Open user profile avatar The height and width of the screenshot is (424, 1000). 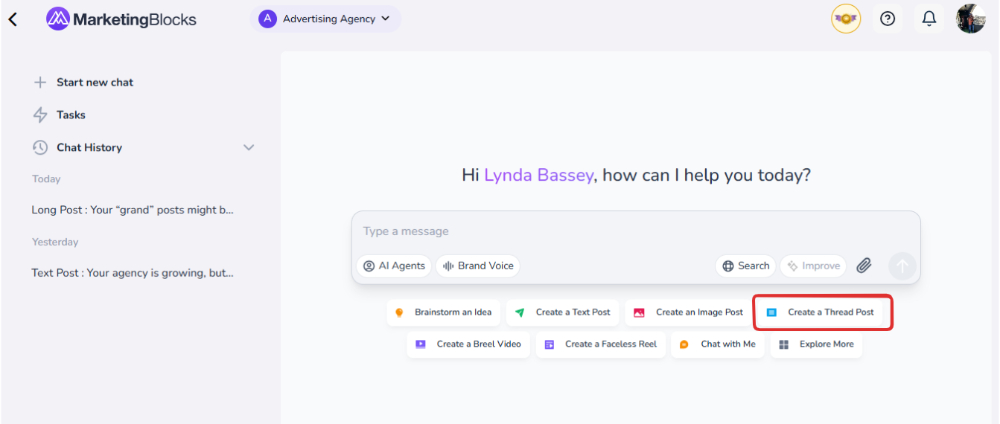970,19
